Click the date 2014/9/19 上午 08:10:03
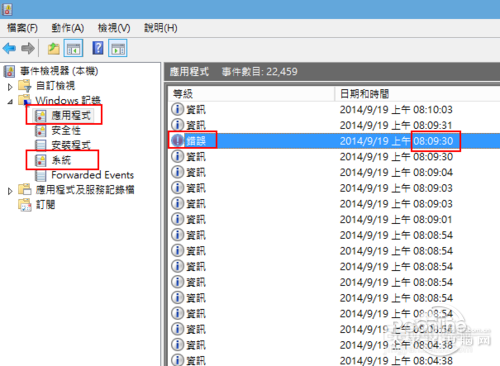500x366 pixels. click(396, 109)
